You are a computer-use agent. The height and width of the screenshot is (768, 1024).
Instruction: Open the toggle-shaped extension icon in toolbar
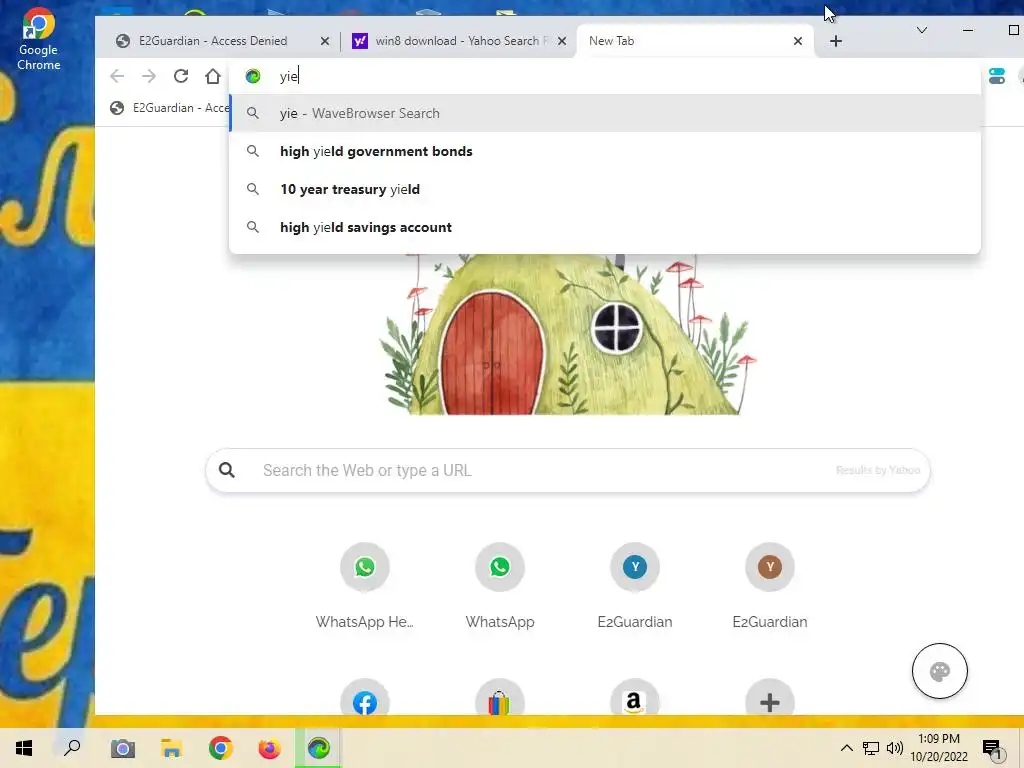point(997,76)
